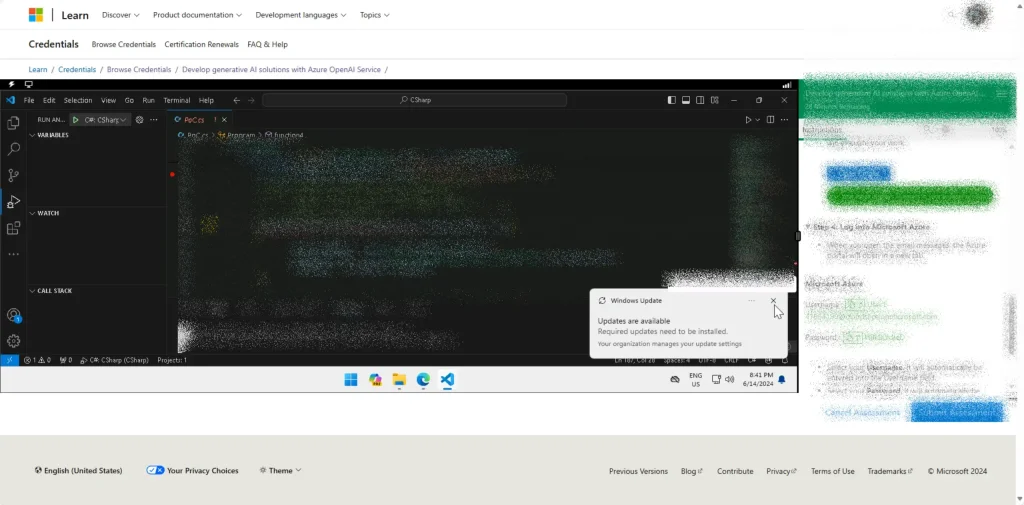This screenshot has width=1024, height=505.
Task: Open the Help menu in VS Code
Action: [206, 101]
